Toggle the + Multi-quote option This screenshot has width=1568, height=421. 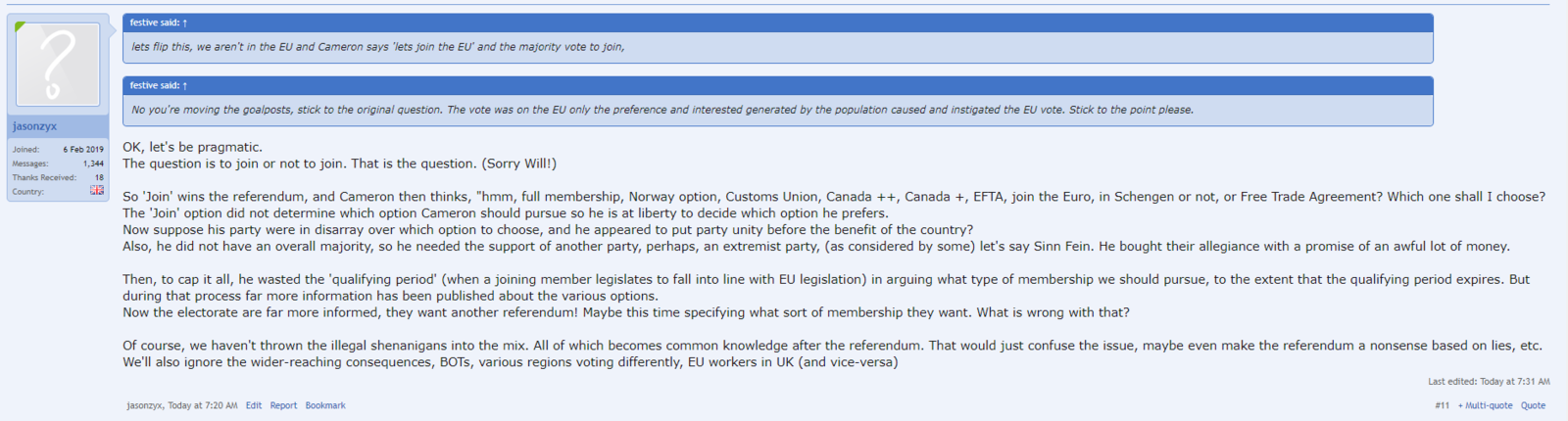(1485, 405)
